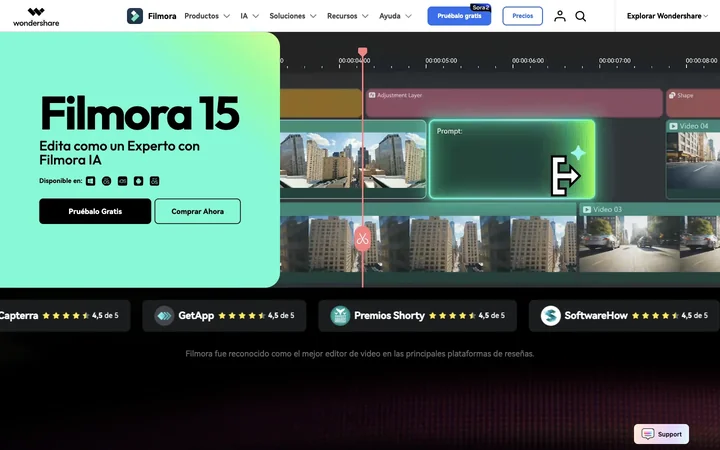Screen dimensions: 720x450
Task: Click the 00:00:05:00 timeline ruler label
Action: click(x=441, y=61)
